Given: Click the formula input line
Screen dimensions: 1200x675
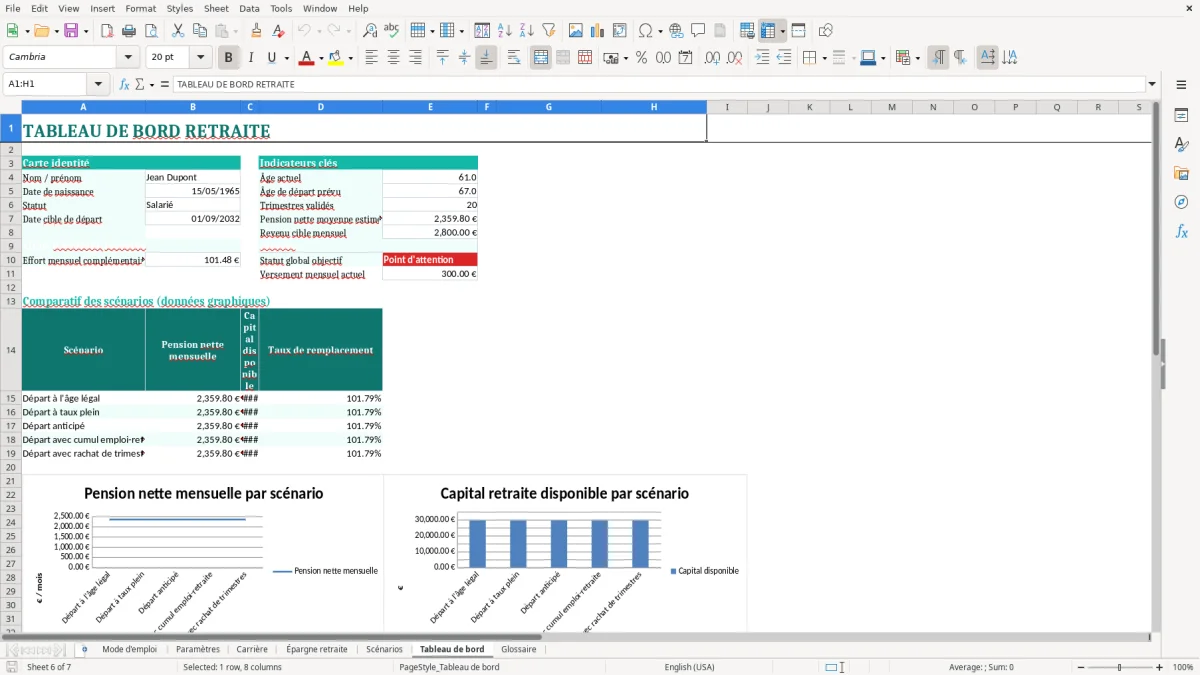Looking at the screenshot, I should click(658, 84).
